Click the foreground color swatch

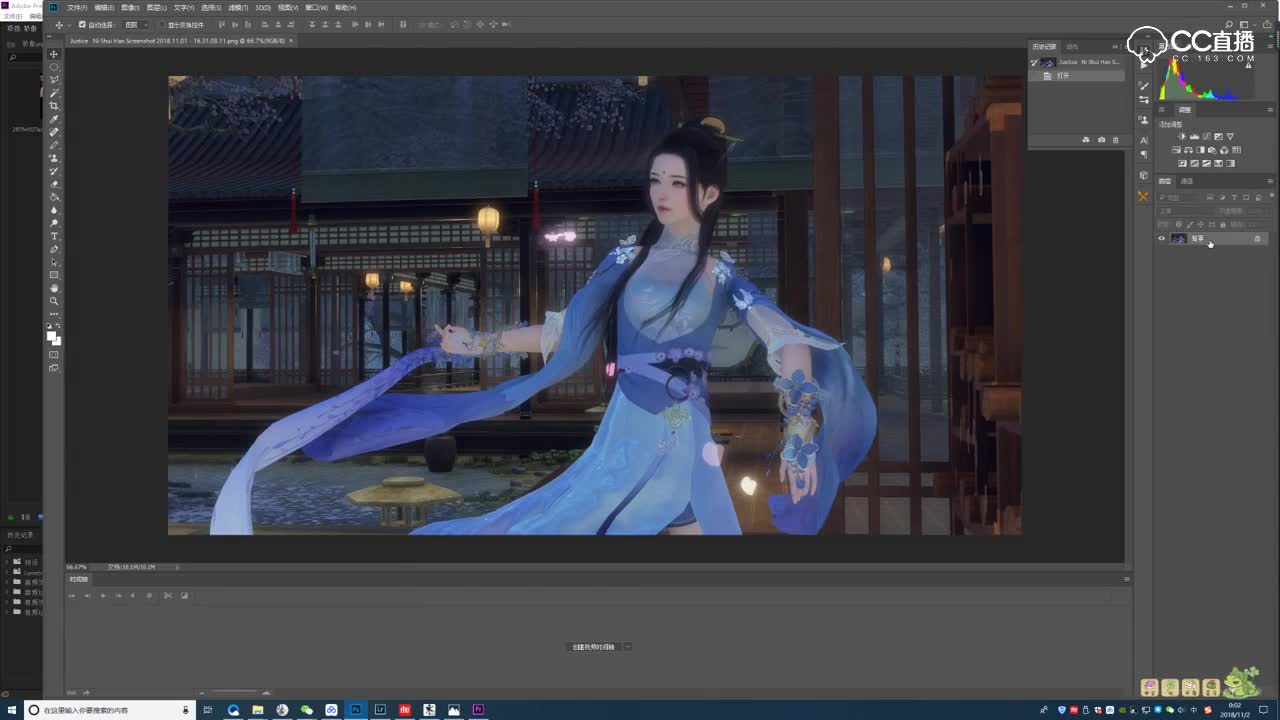click(x=52, y=335)
